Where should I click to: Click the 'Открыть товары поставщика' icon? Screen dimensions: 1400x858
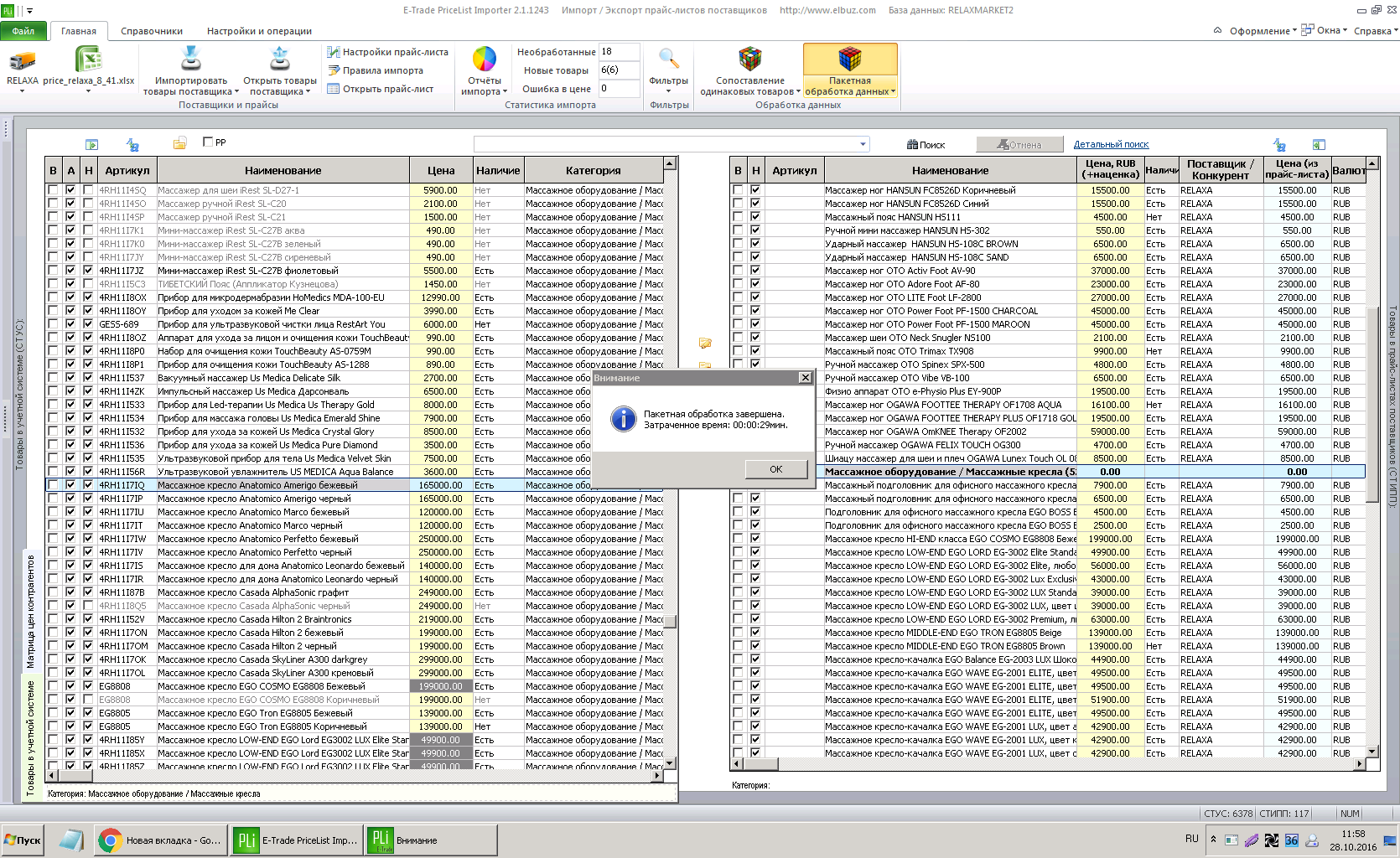click(x=280, y=59)
